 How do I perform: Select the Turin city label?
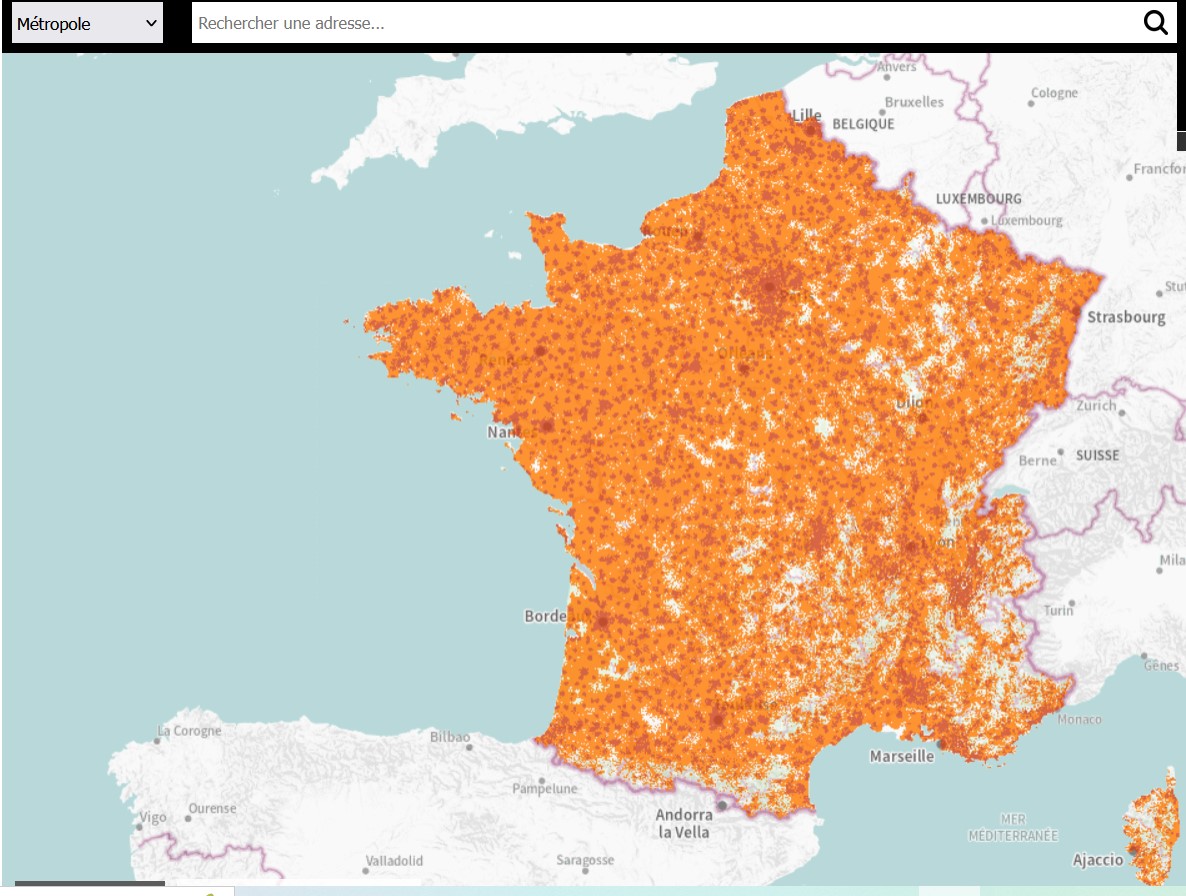[x=1058, y=609]
